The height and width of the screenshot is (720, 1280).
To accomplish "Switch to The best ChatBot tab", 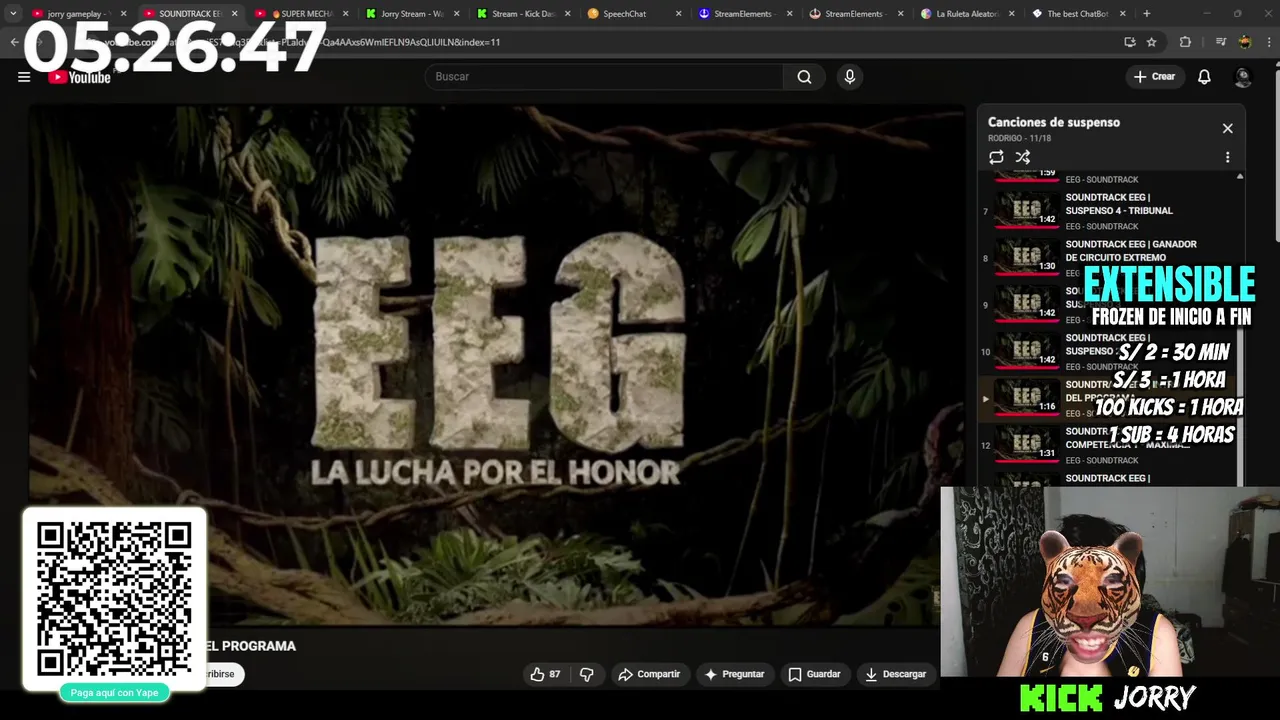I will (1078, 14).
